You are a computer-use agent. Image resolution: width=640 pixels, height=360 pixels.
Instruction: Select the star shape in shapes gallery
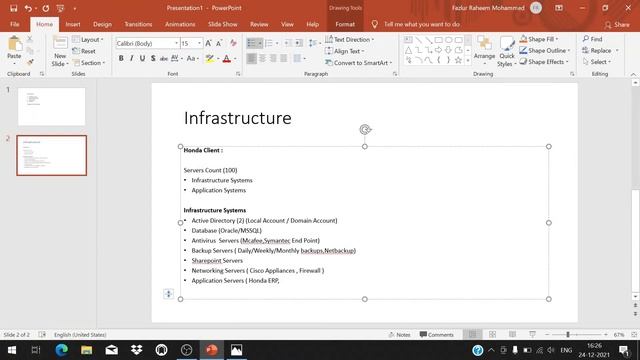click(458, 60)
